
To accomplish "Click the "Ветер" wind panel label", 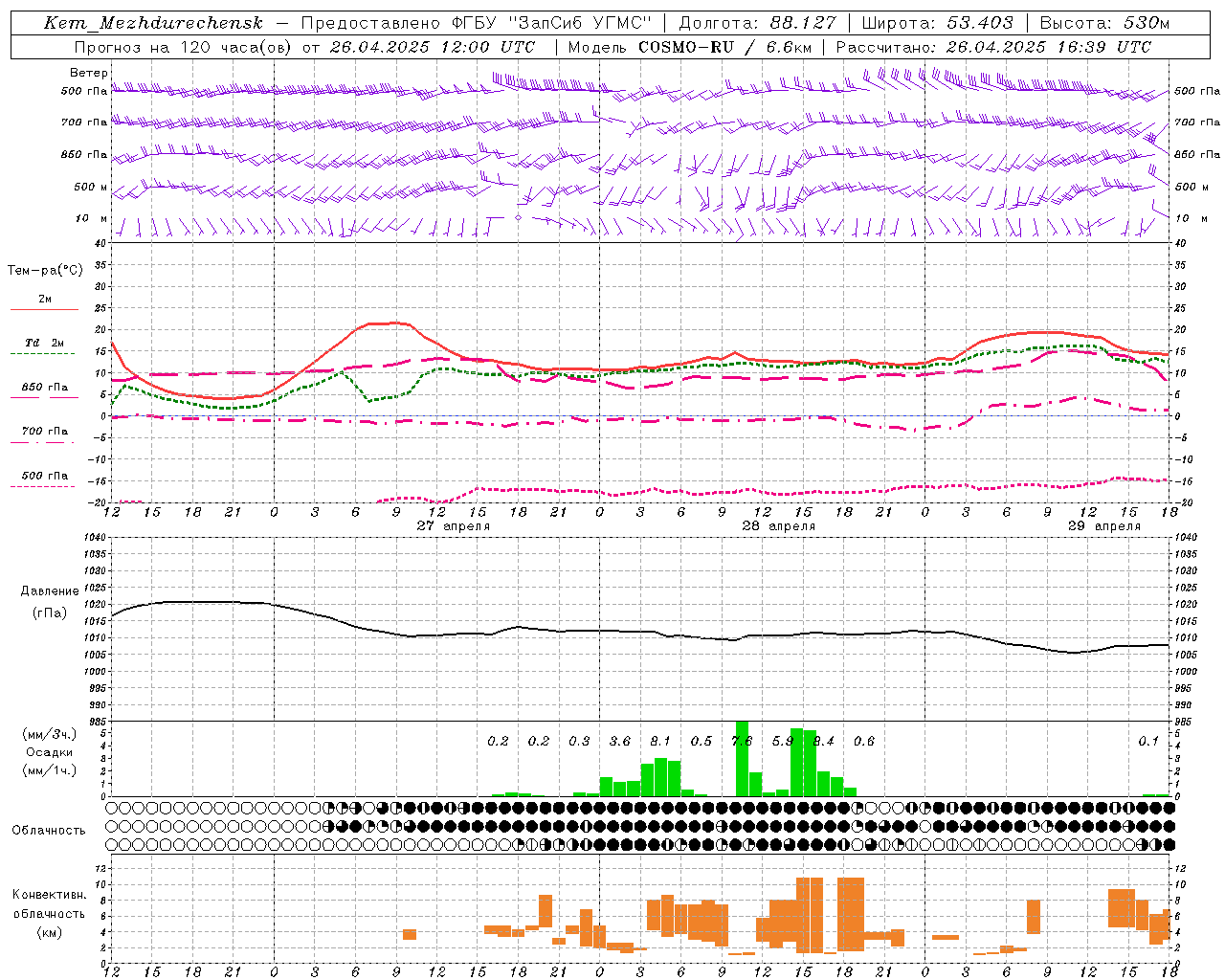I will click(x=89, y=73).
